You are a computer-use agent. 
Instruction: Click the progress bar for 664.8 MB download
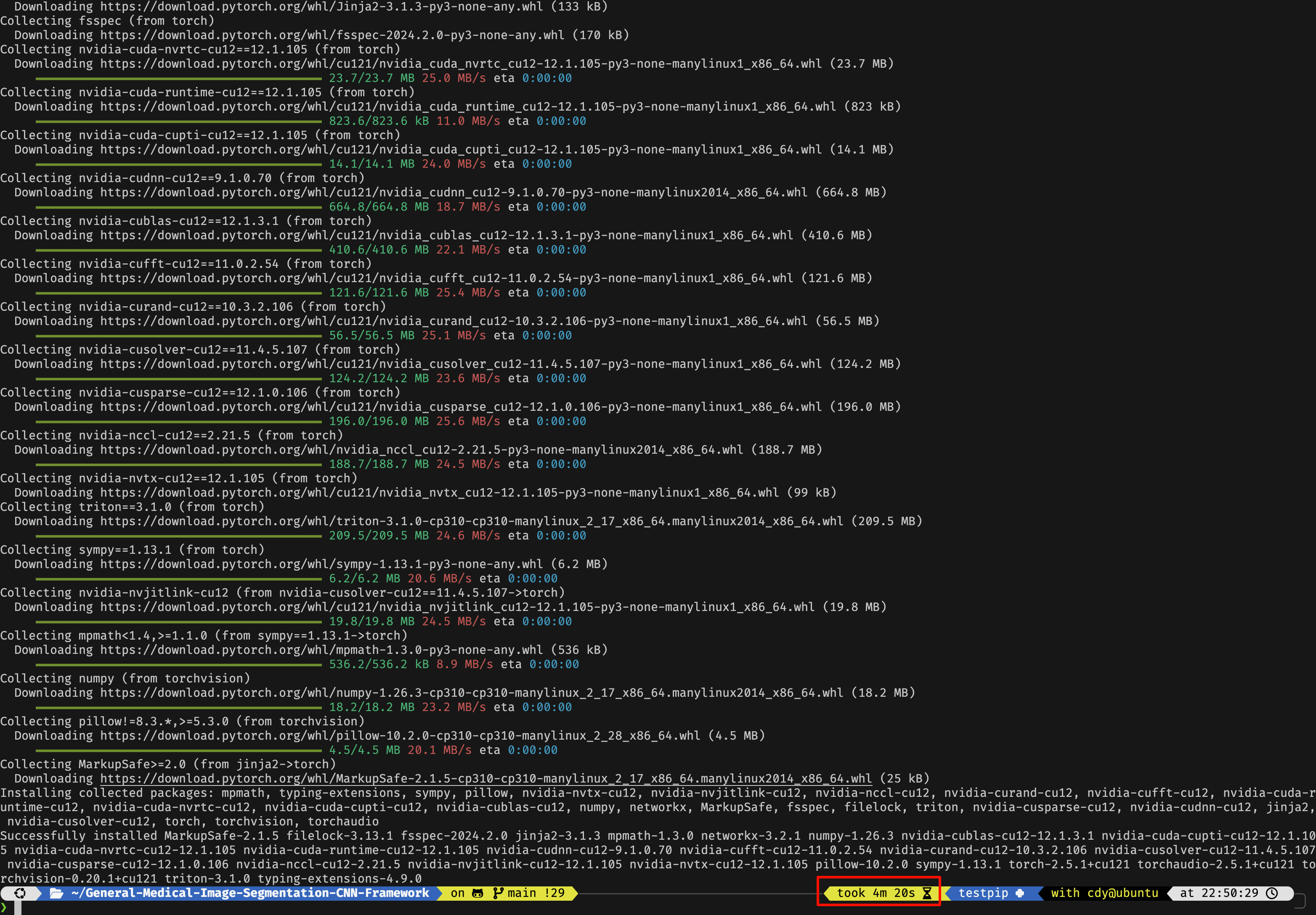pyautogui.click(x=178, y=207)
